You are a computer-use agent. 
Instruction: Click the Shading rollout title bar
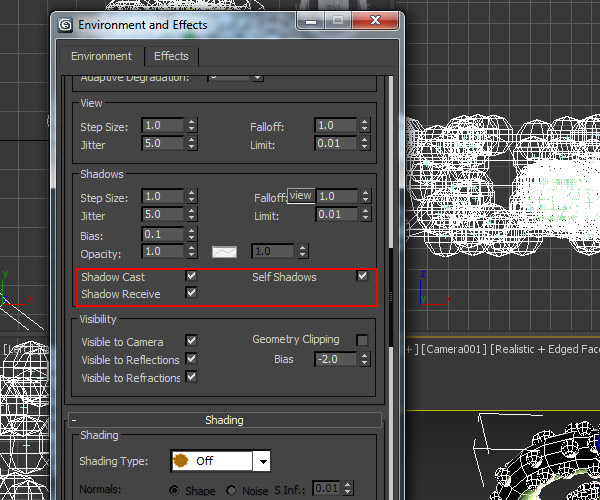point(225,420)
